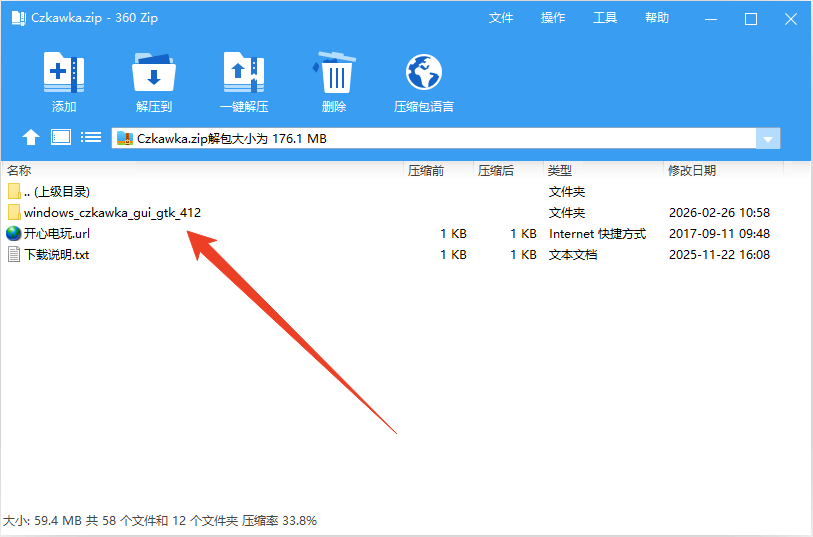Sort by the 压缩前 column header
This screenshot has width=813, height=537.
(426, 171)
